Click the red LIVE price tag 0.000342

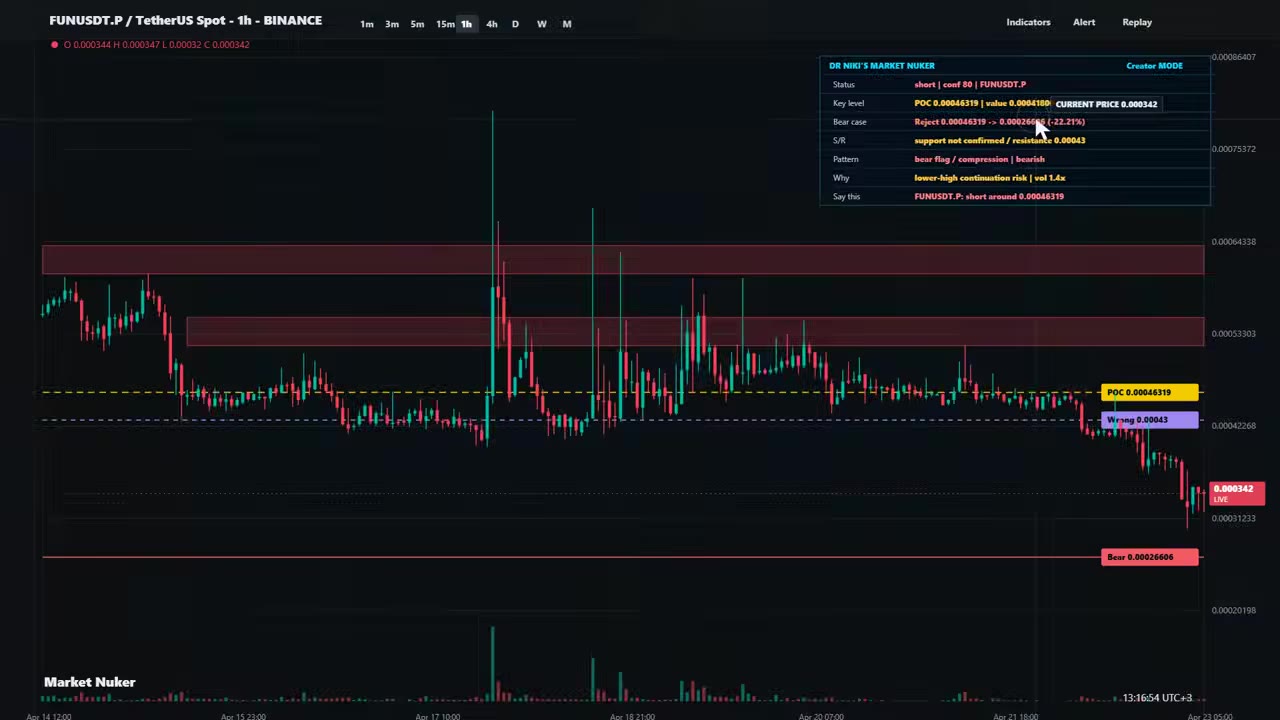1236,493
